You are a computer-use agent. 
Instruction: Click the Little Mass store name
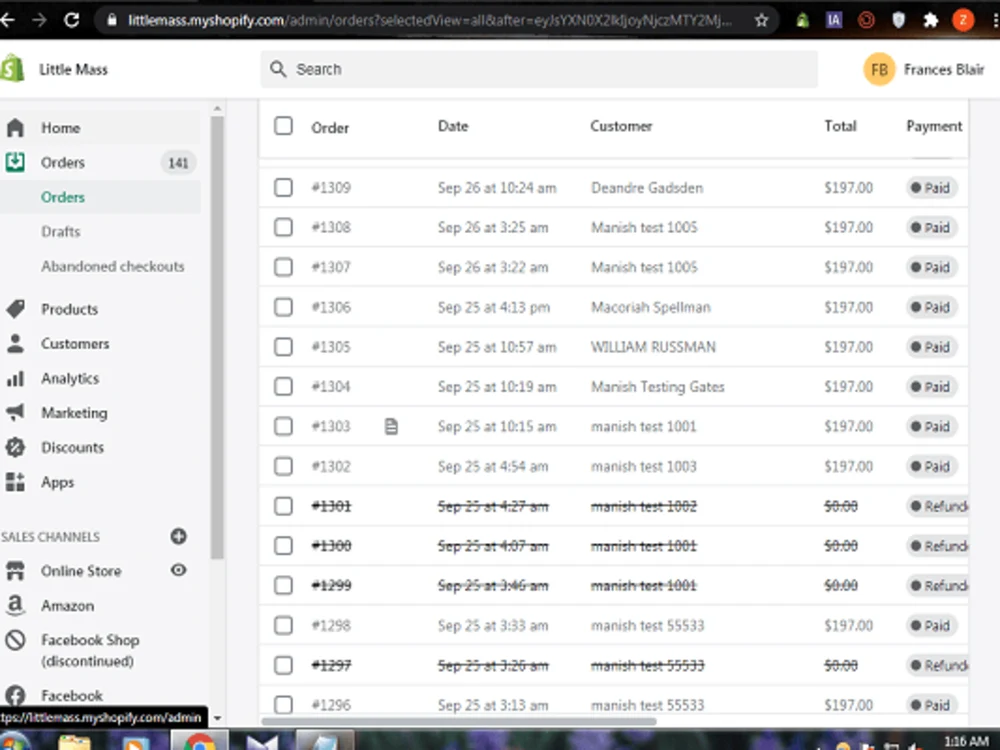point(73,69)
